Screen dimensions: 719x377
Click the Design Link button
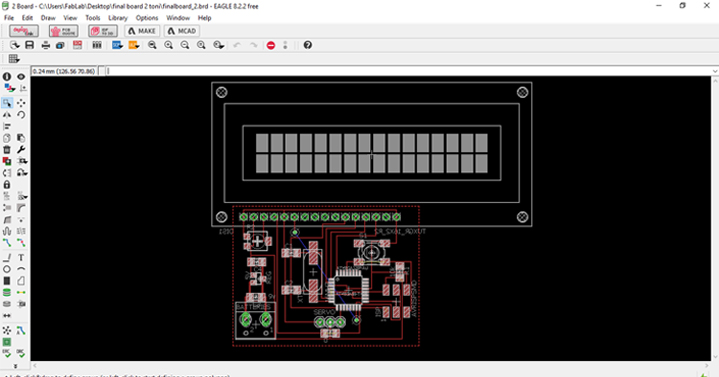pyautogui.click(x=24, y=31)
